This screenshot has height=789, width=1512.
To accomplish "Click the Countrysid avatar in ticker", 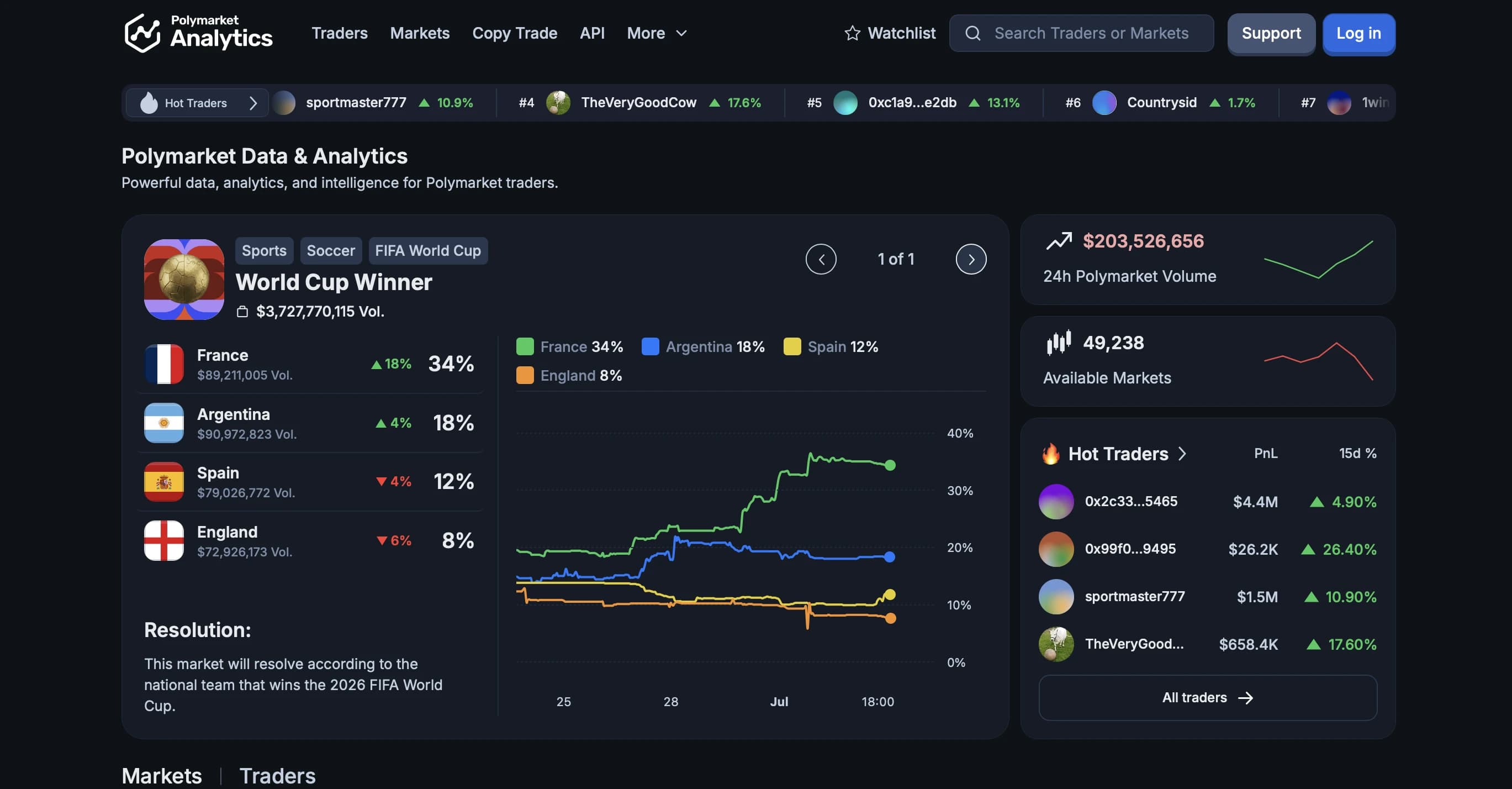I will (1104, 102).
